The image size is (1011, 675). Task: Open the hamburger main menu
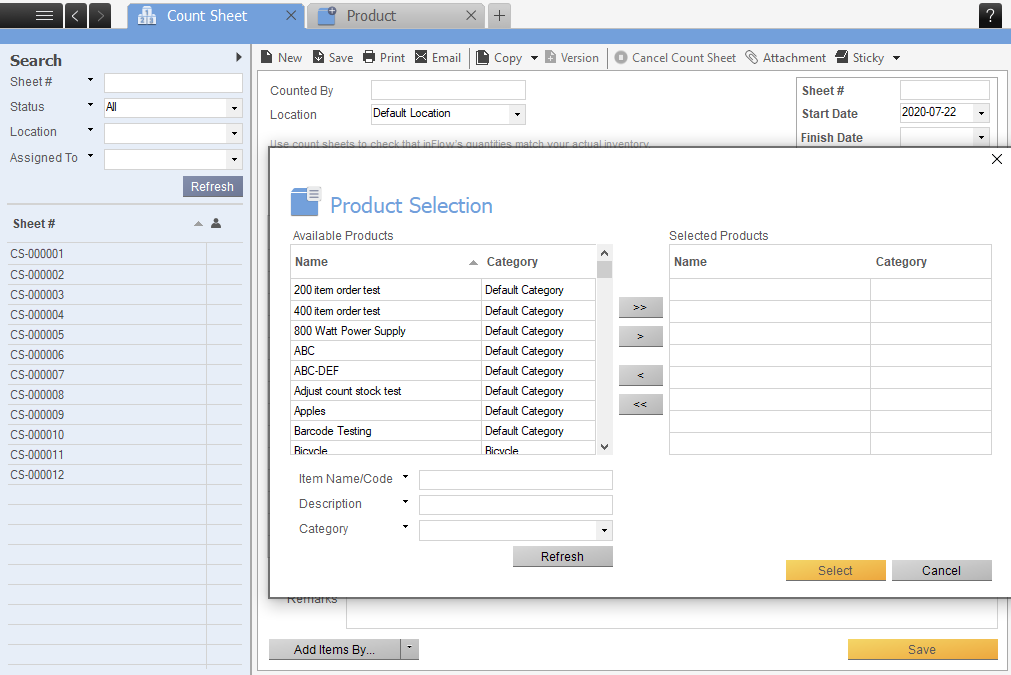(44, 15)
